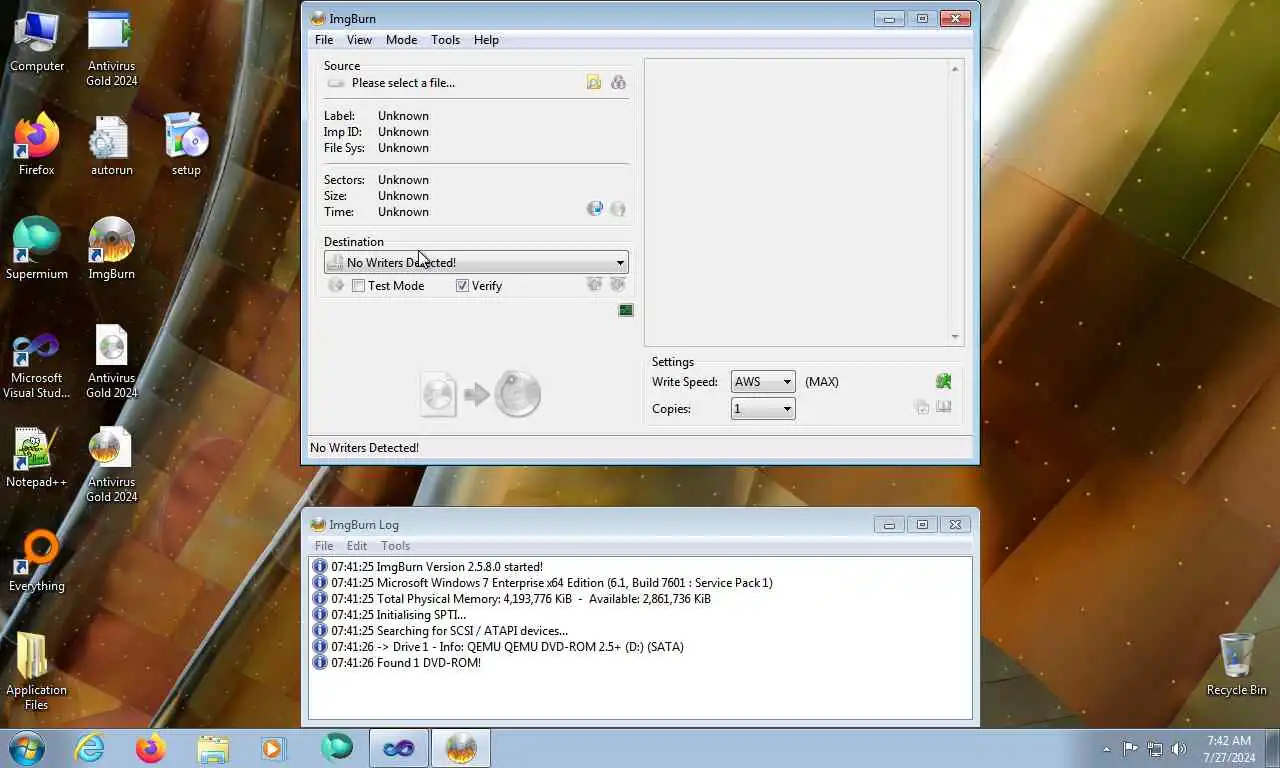Click the 'Please select a file...' source text
Viewport: 1280px width, 768px height.
pyautogui.click(x=403, y=83)
